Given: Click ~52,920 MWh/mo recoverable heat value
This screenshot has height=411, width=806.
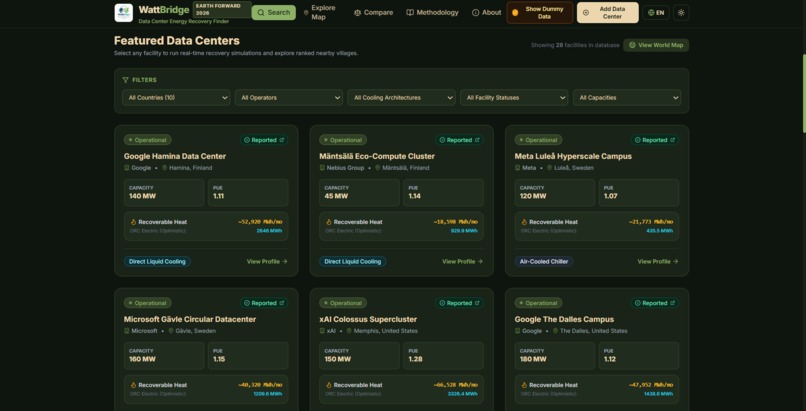Looking at the screenshot, I should click(x=260, y=222).
